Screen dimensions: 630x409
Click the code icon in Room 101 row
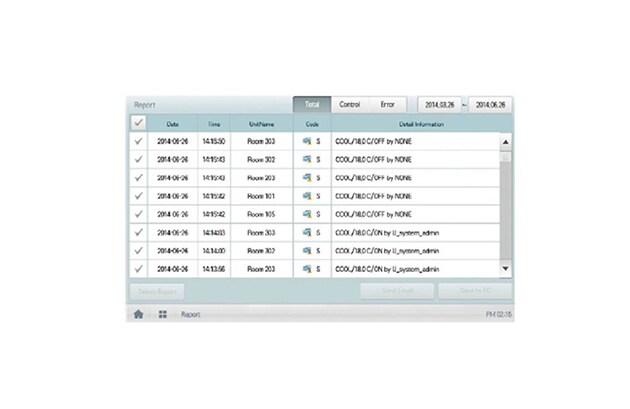pos(308,196)
